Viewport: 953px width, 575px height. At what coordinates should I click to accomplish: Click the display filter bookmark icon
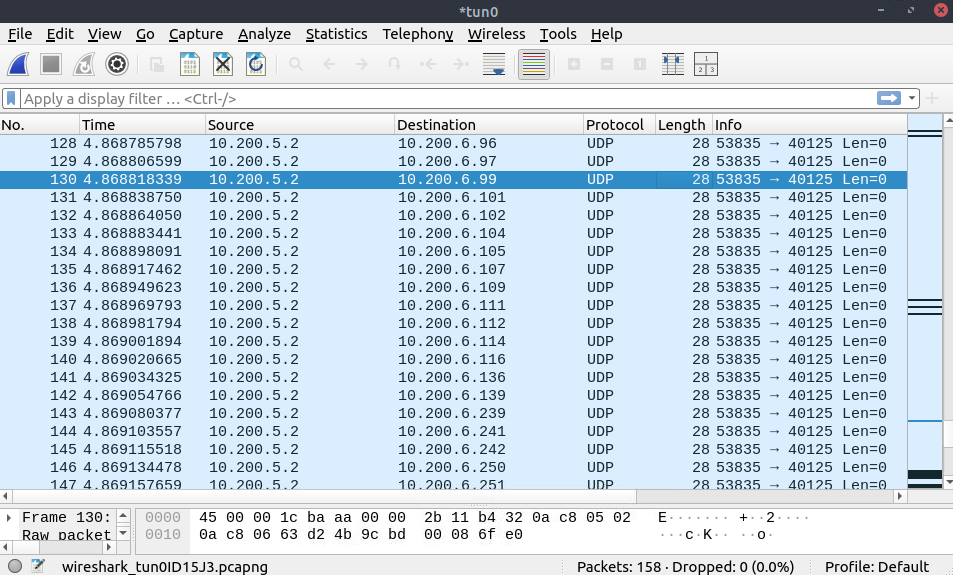click(11, 98)
